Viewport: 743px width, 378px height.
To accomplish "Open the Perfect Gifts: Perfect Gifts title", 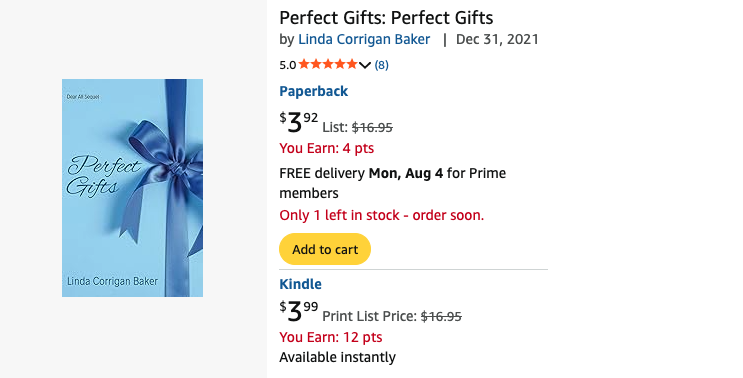I will 386,18.
